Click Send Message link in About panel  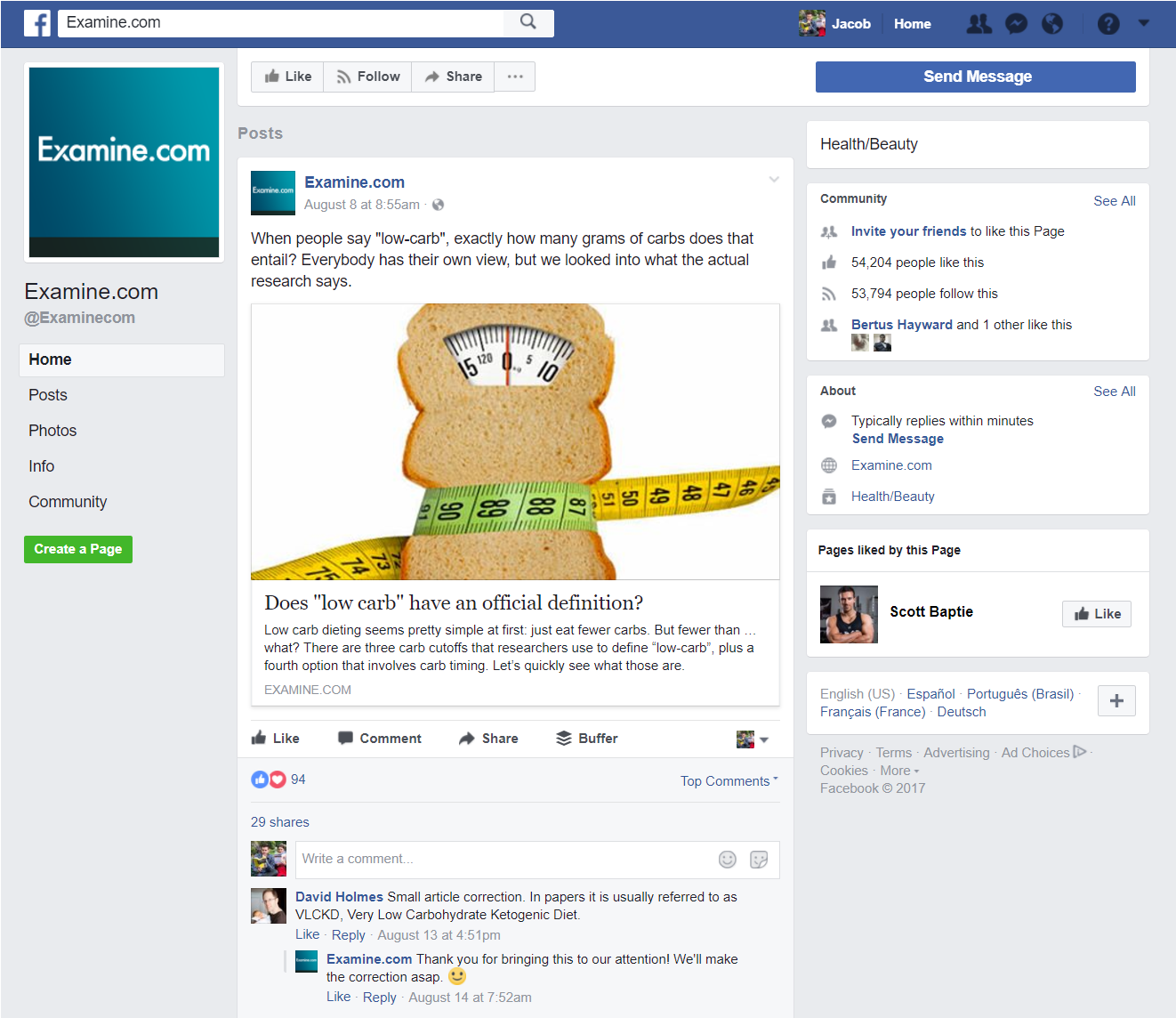coord(898,439)
